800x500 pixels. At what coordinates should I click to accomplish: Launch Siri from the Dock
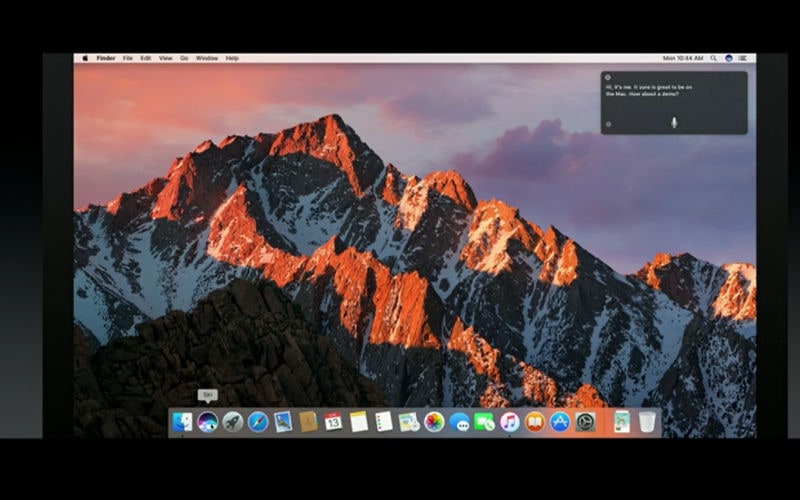(x=208, y=422)
